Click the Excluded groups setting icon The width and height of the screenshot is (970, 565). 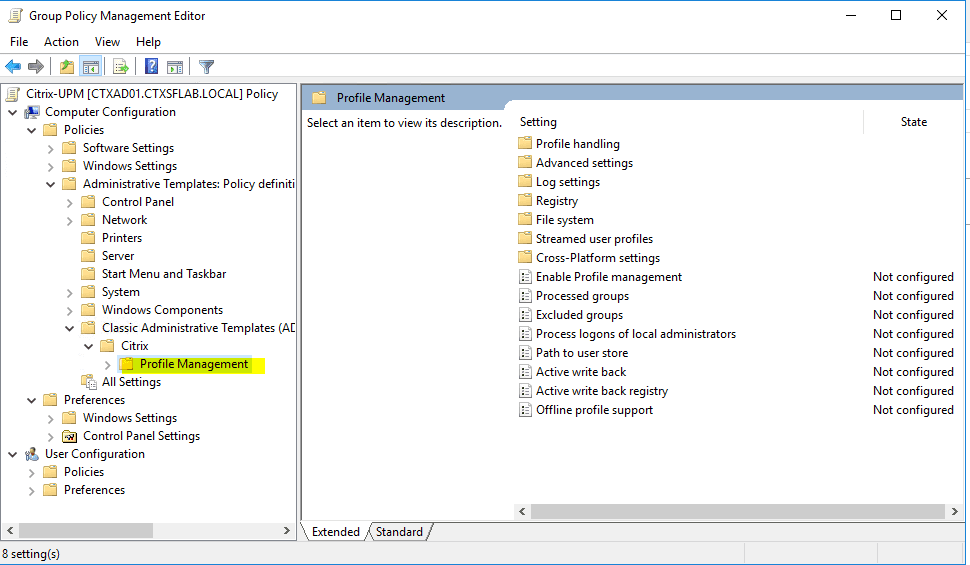click(x=525, y=315)
